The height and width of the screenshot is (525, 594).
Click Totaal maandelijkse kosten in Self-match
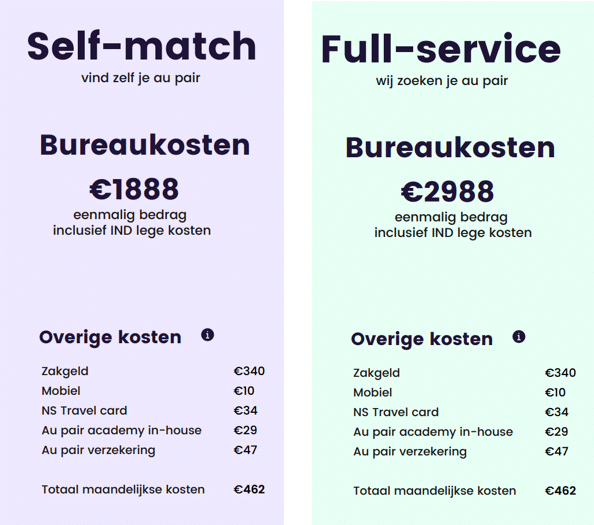[x=123, y=489]
